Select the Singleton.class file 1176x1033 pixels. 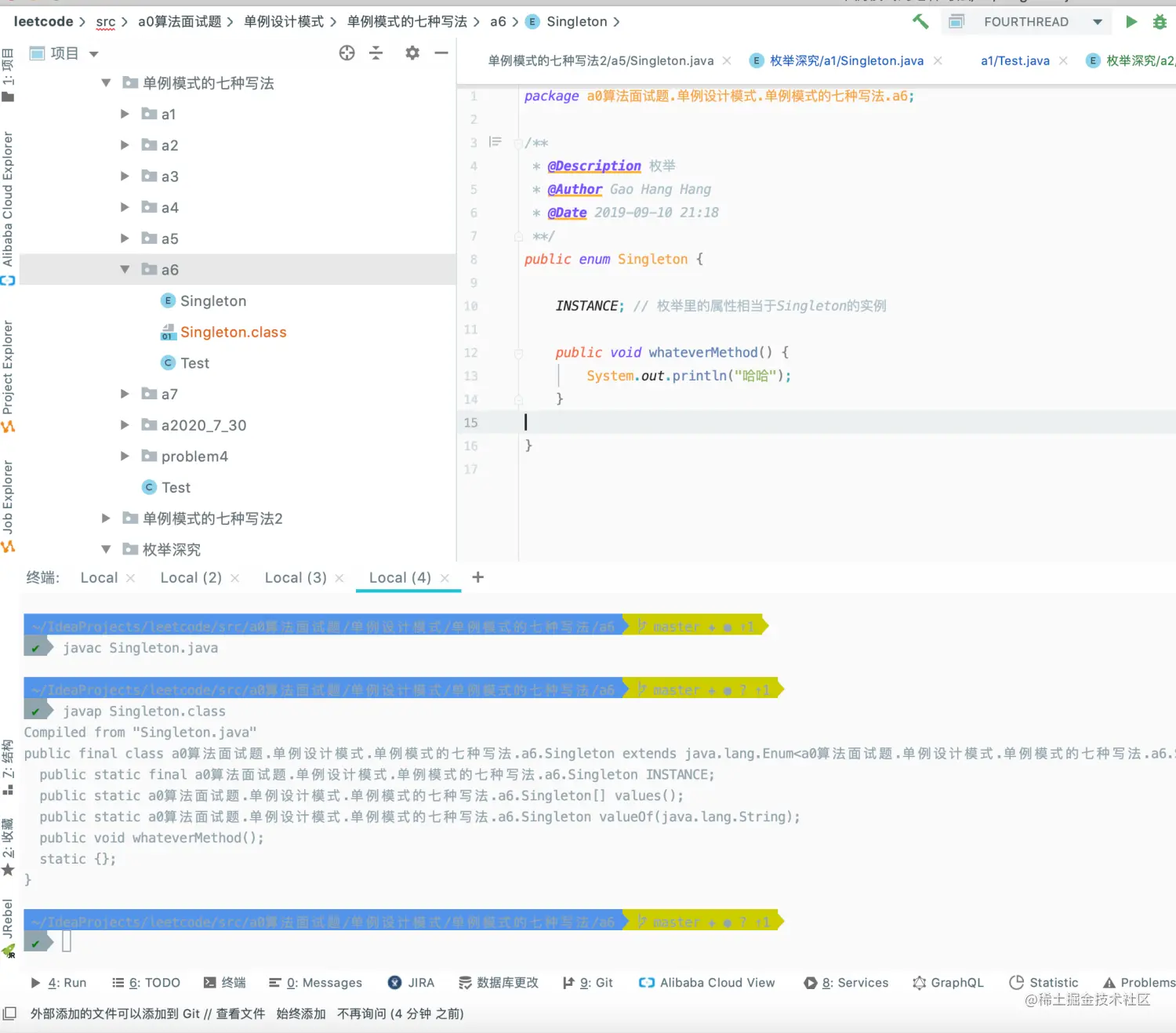coord(223,332)
